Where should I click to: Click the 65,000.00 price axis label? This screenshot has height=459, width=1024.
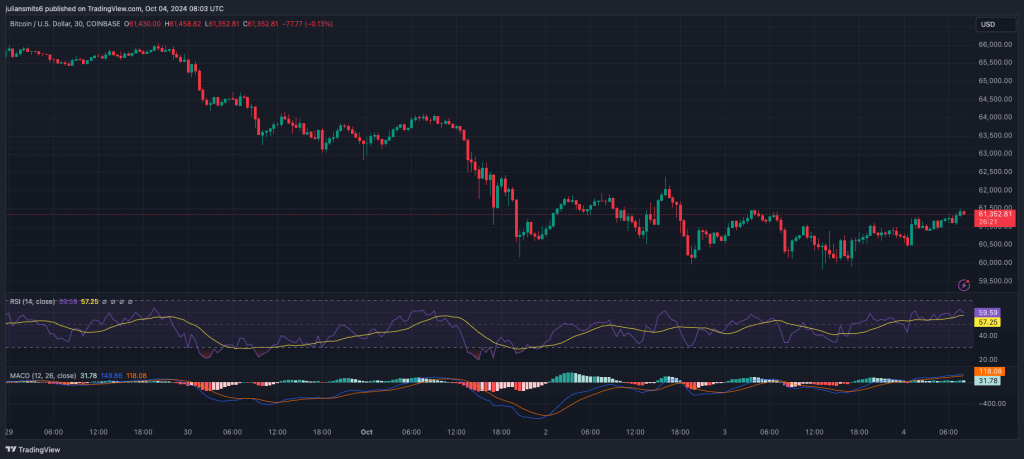coord(995,81)
